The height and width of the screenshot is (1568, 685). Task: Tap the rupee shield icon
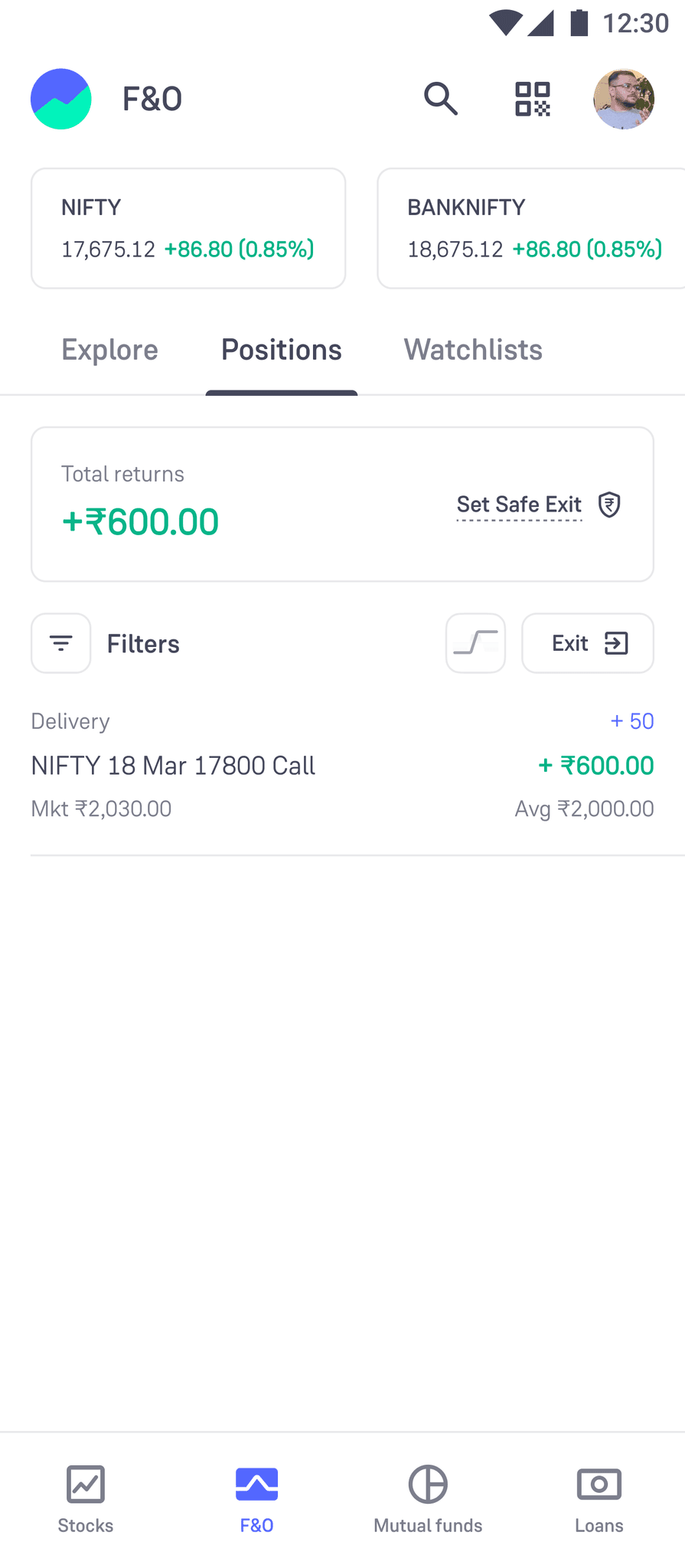pos(609,505)
